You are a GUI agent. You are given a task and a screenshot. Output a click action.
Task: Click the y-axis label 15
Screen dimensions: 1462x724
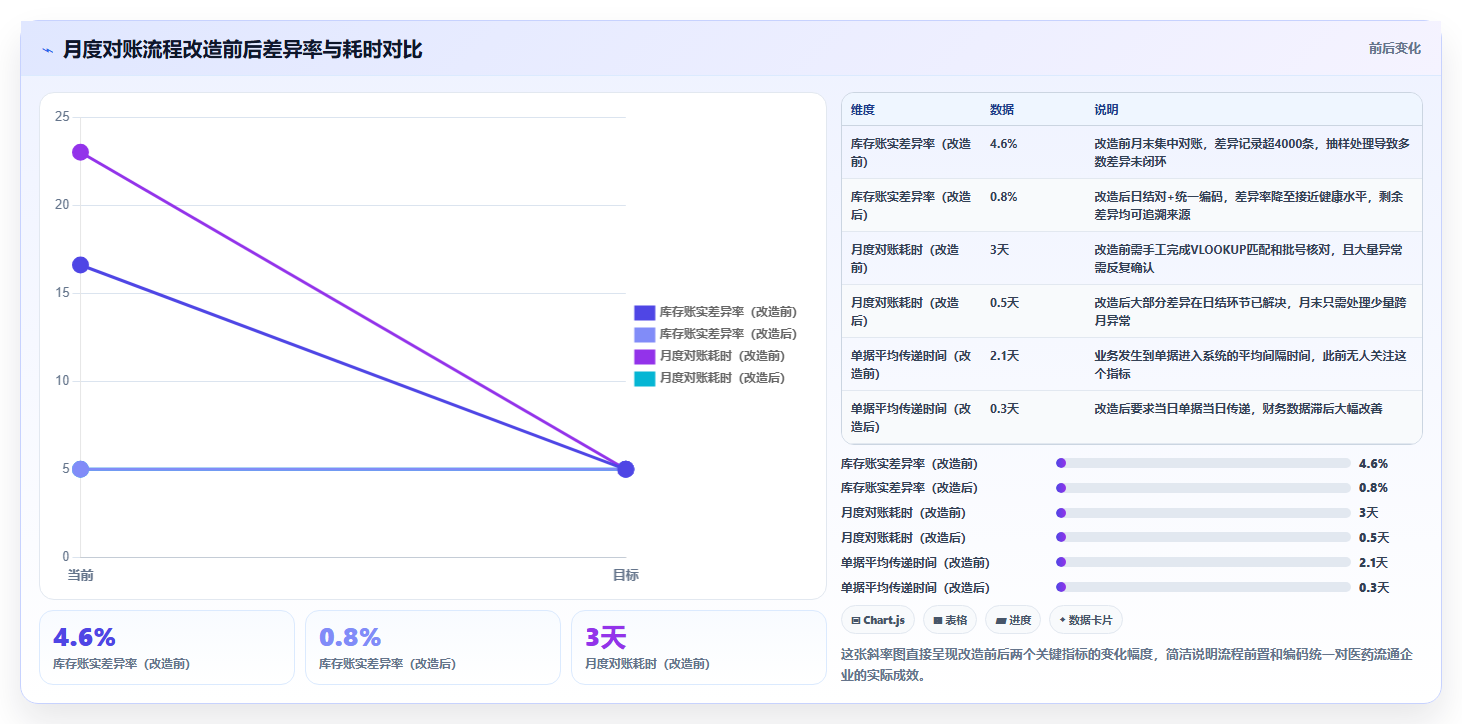coord(62,293)
